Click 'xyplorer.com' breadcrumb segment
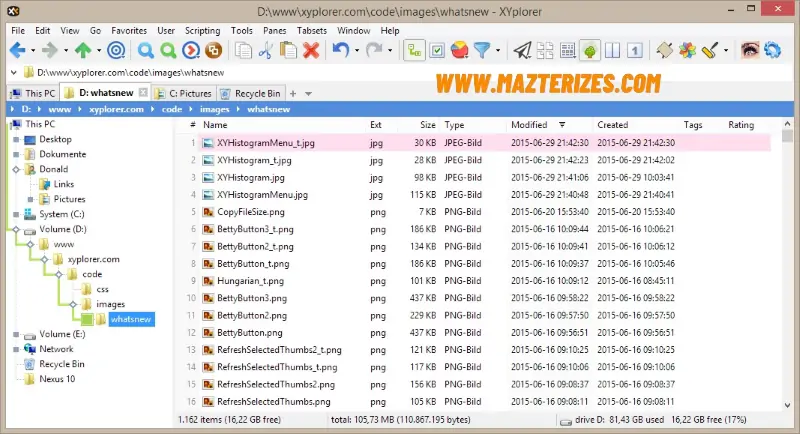 [x=116, y=109]
